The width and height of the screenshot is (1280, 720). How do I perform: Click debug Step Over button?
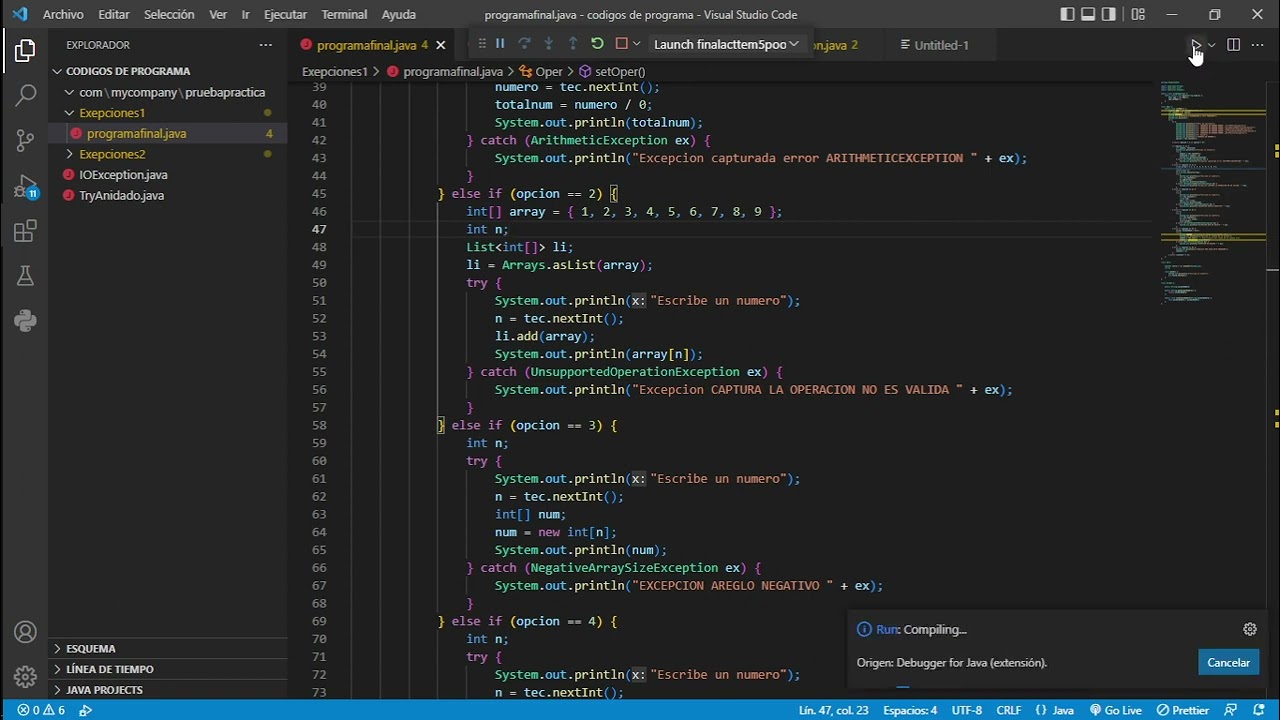pos(524,44)
